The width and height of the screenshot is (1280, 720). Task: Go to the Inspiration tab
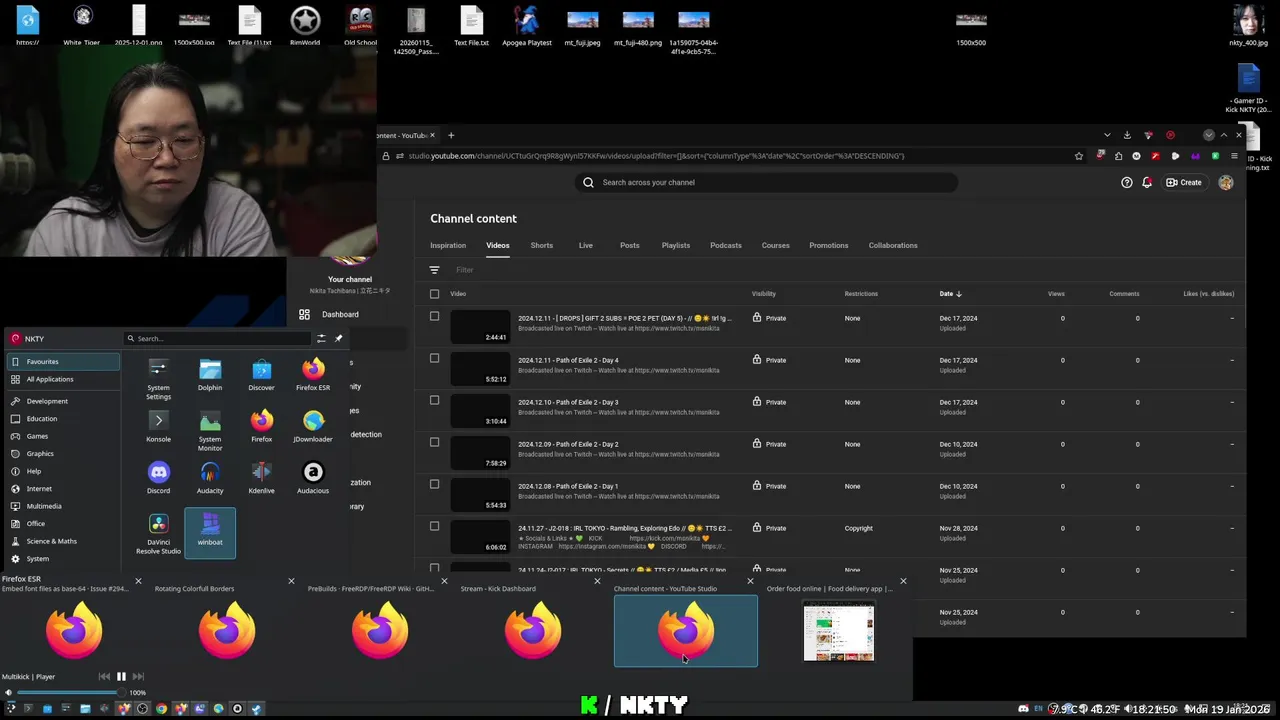[x=448, y=245]
